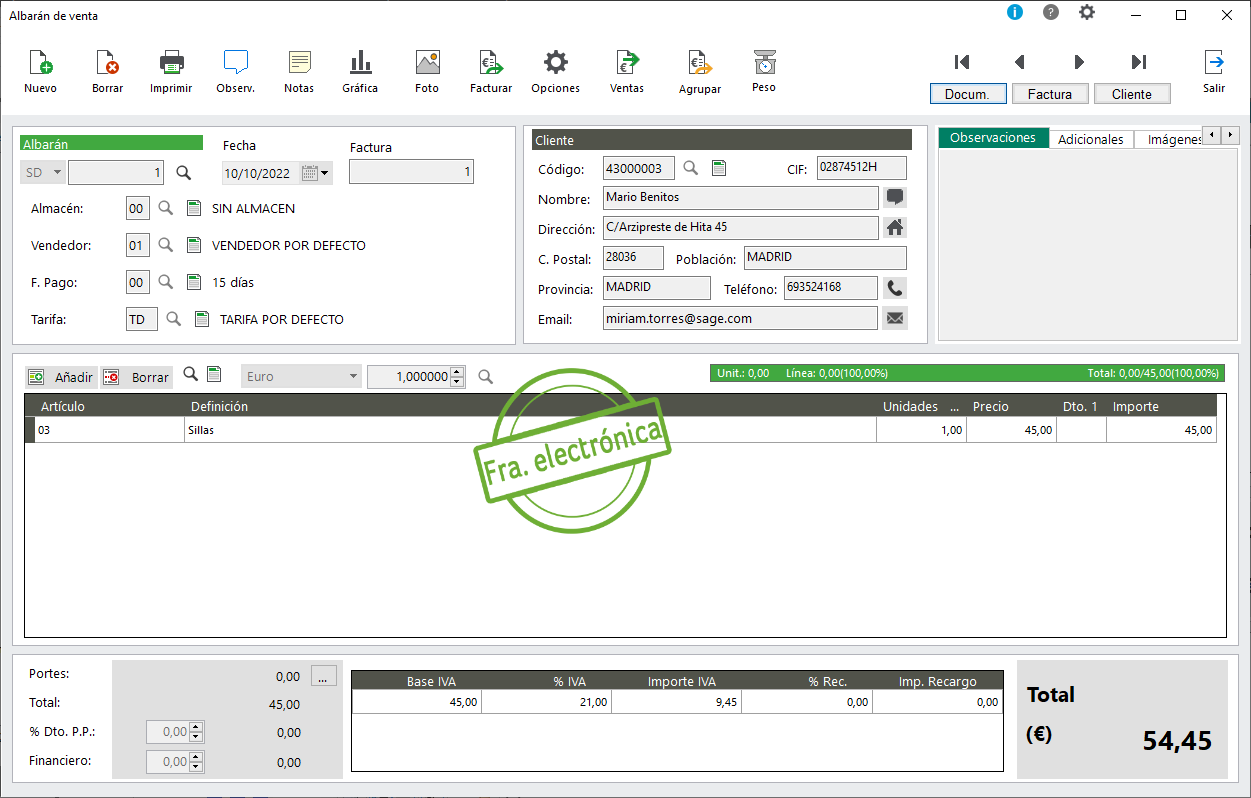Click the Imprimir printer icon
The height and width of the screenshot is (798, 1251).
click(x=171, y=64)
